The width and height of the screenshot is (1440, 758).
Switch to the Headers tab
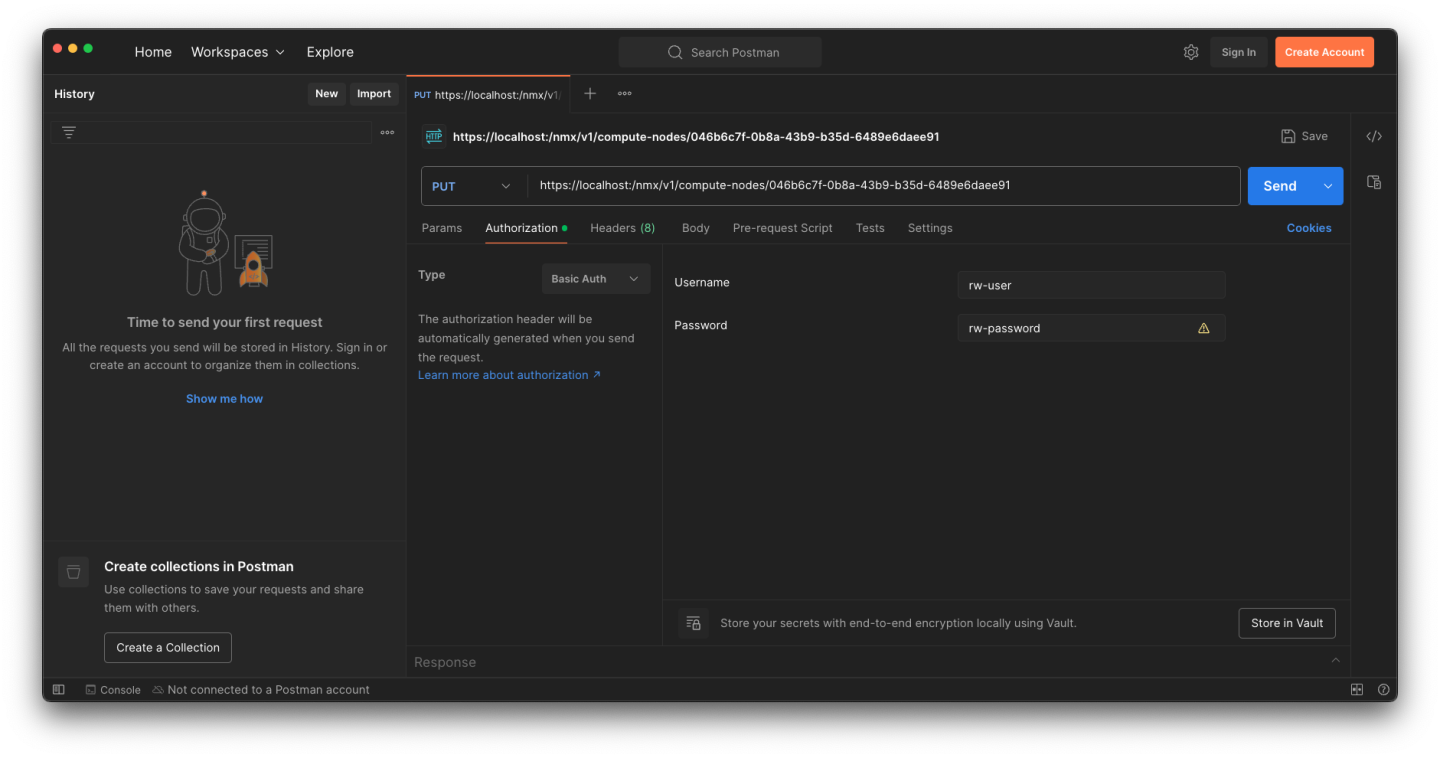621,228
